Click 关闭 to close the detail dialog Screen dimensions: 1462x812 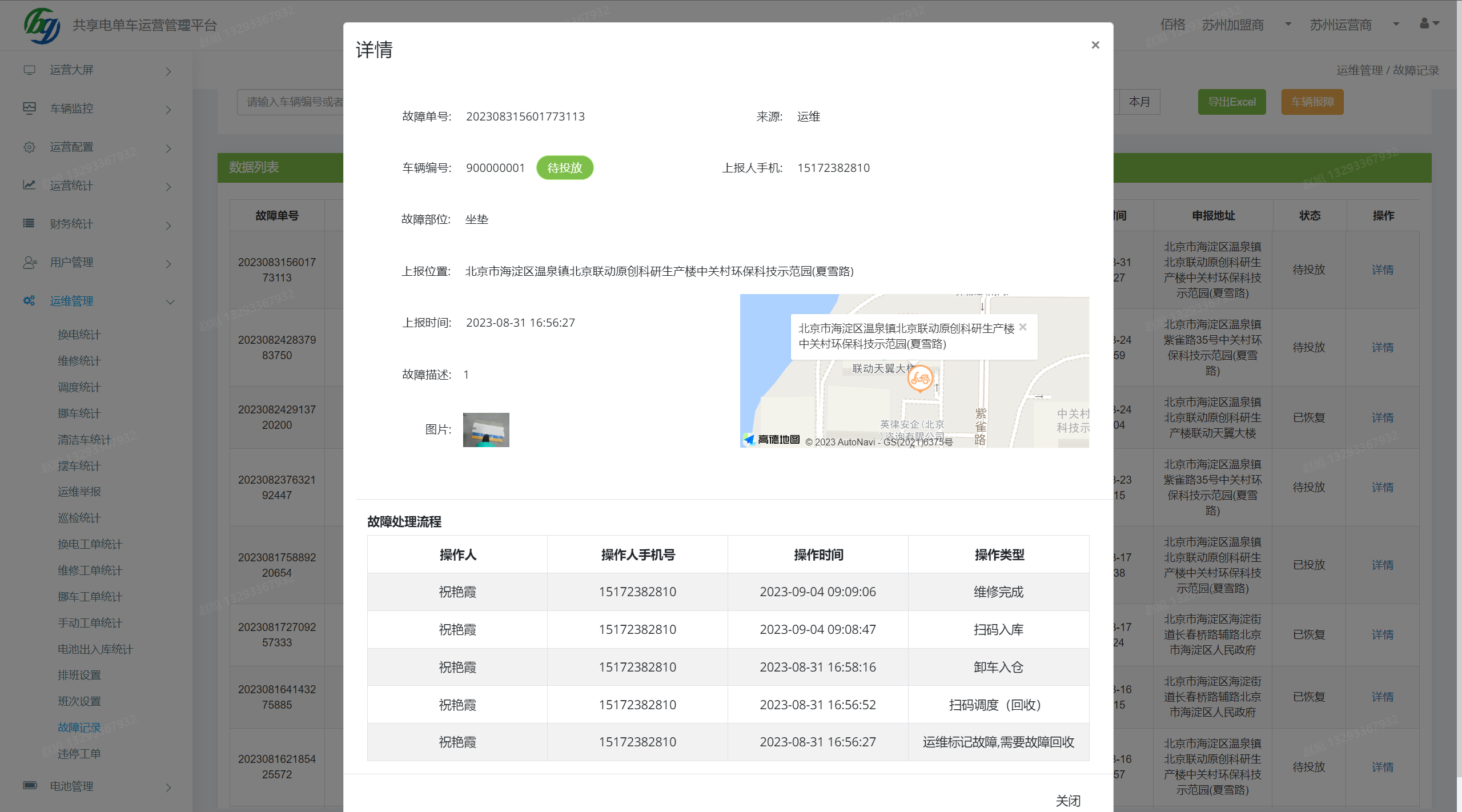click(1069, 801)
